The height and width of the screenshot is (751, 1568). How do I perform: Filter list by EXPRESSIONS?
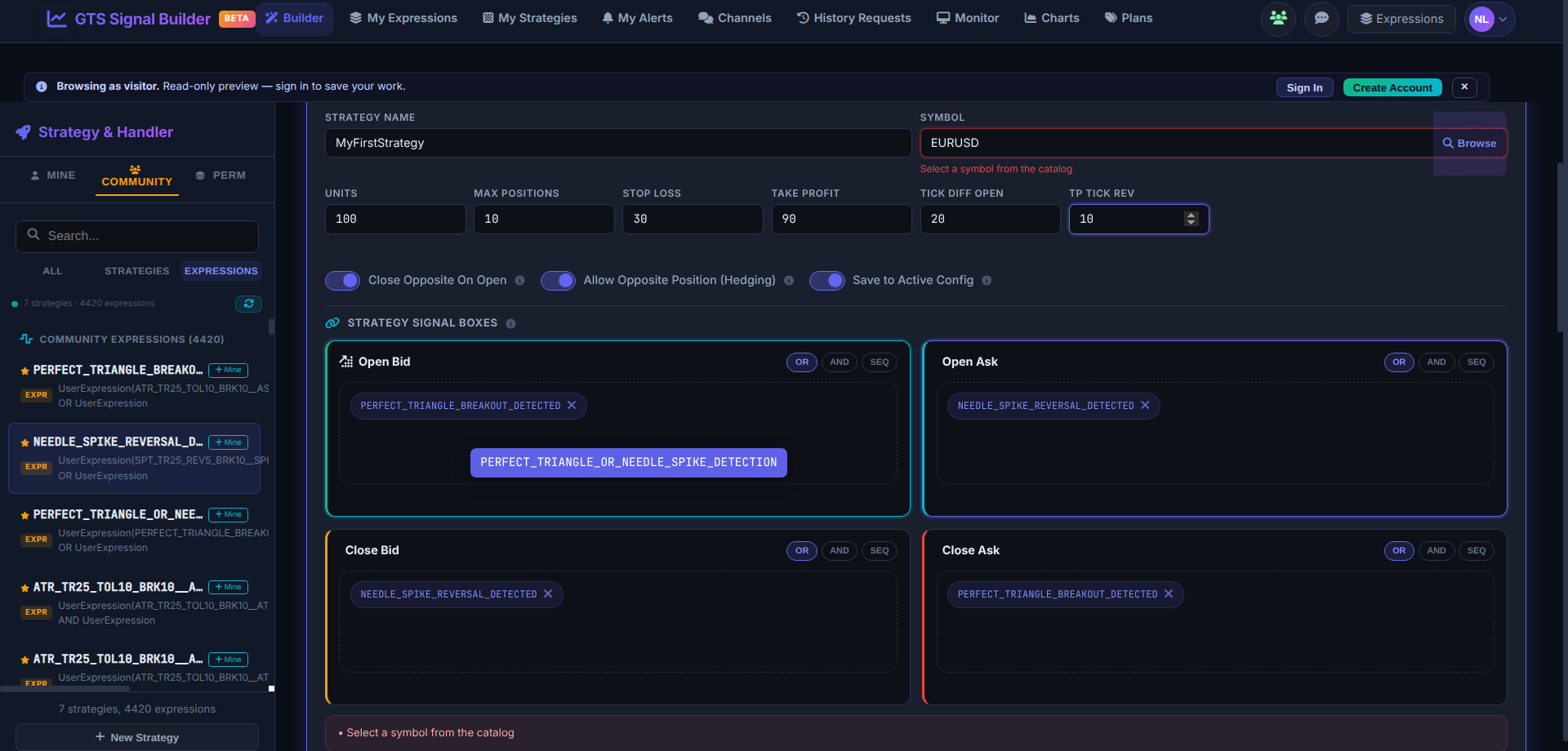[221, 271]
